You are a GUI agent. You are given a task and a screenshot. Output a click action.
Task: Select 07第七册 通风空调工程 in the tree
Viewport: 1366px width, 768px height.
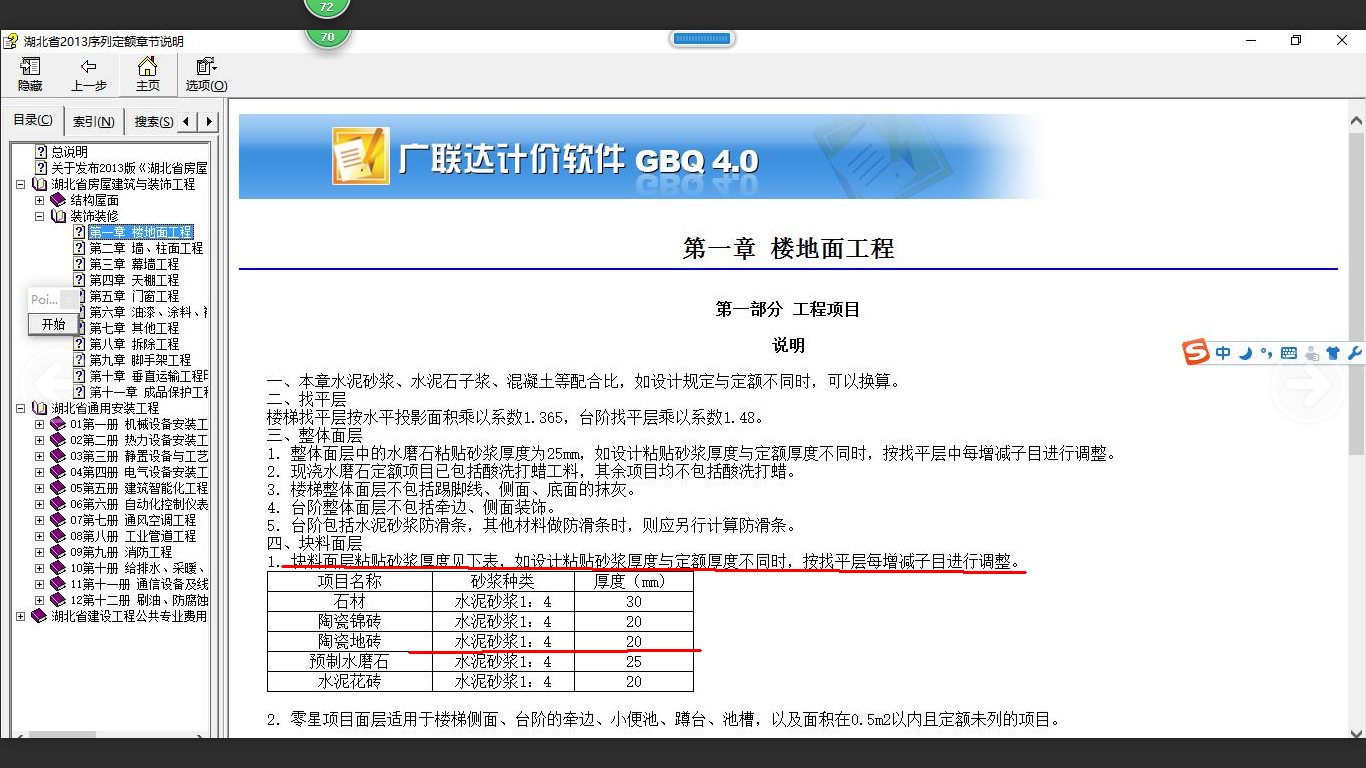[x=133, y=520]
